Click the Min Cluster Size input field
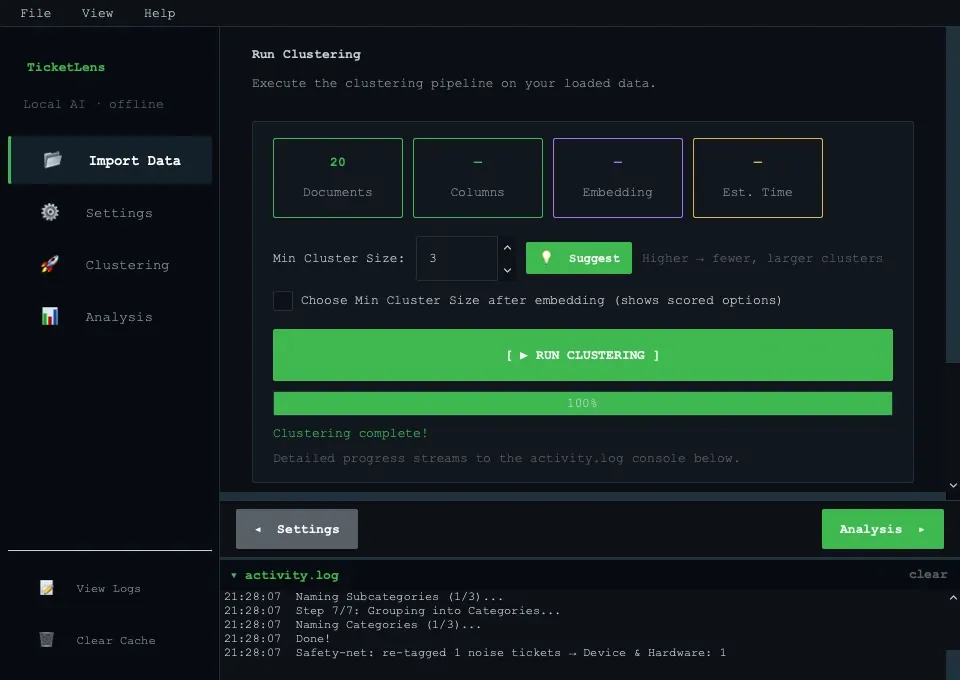Screen dimensions: 960x680 tap(457, 258)
